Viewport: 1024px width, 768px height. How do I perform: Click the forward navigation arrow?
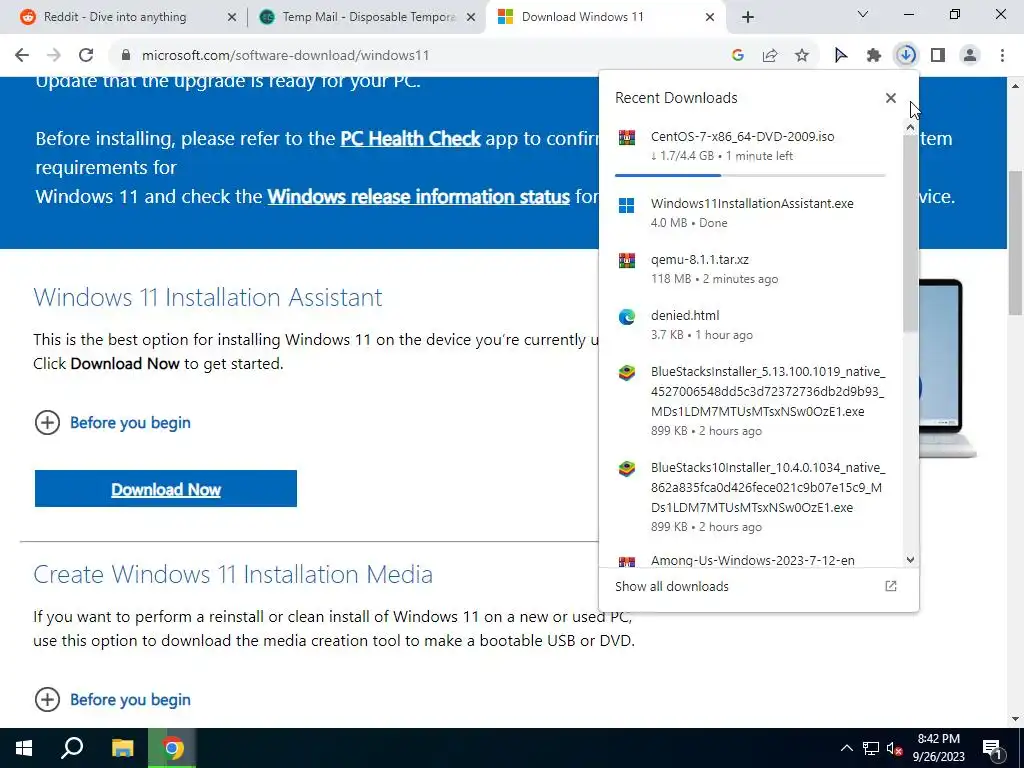(54, 56)
